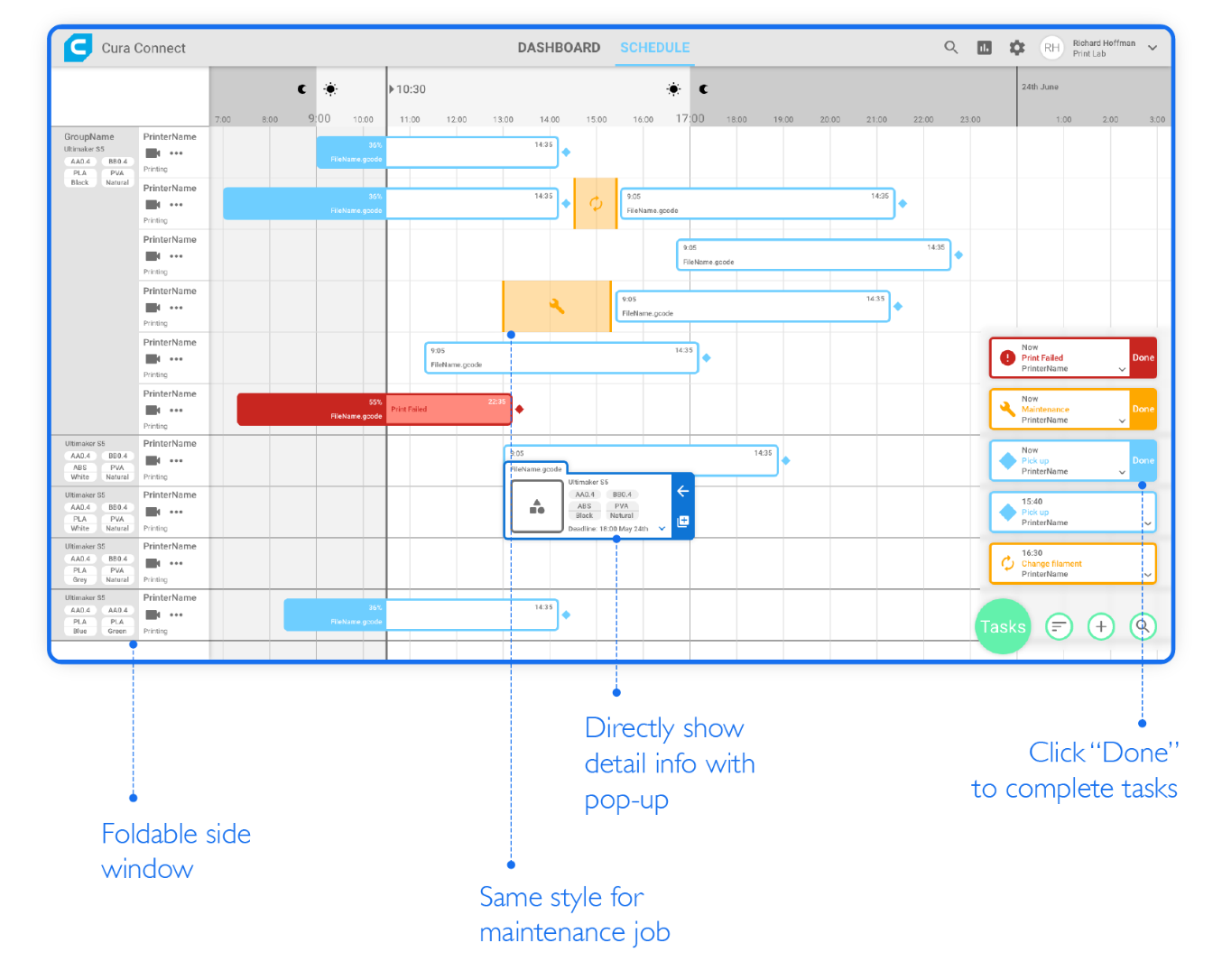Open more options in ABS White printer row
Viewport: 1222px width, 980px height.
coord(176,461)
